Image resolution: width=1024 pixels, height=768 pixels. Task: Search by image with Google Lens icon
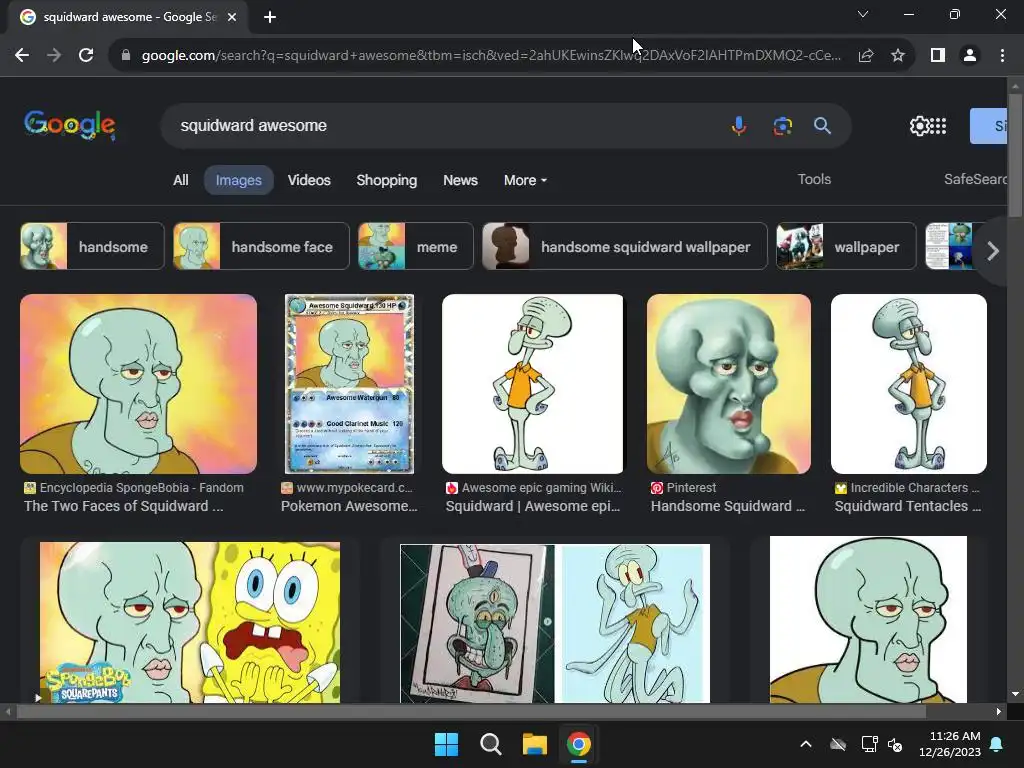(782, 125)
